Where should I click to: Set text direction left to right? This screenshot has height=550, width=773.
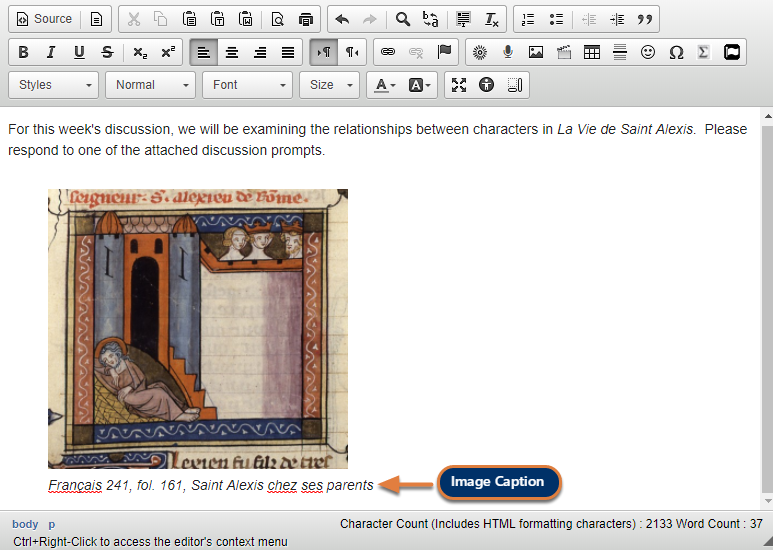(324, 52)
